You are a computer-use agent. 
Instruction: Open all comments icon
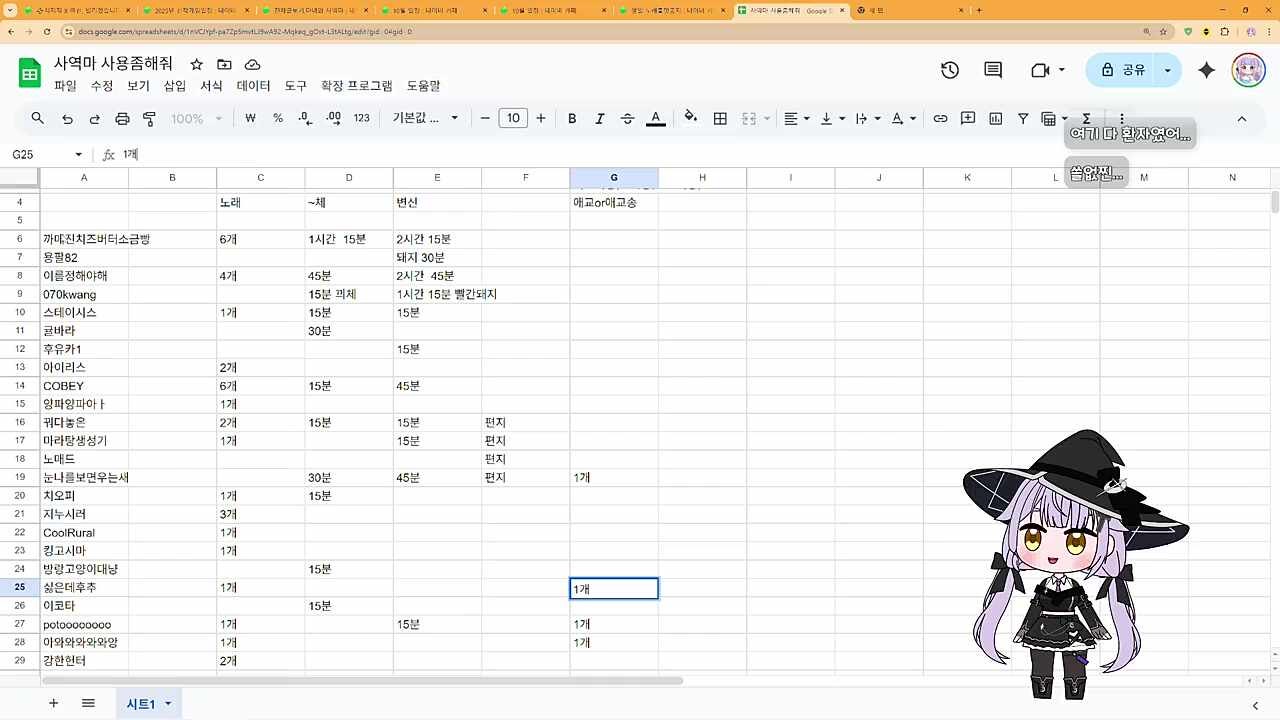(993, 70)
